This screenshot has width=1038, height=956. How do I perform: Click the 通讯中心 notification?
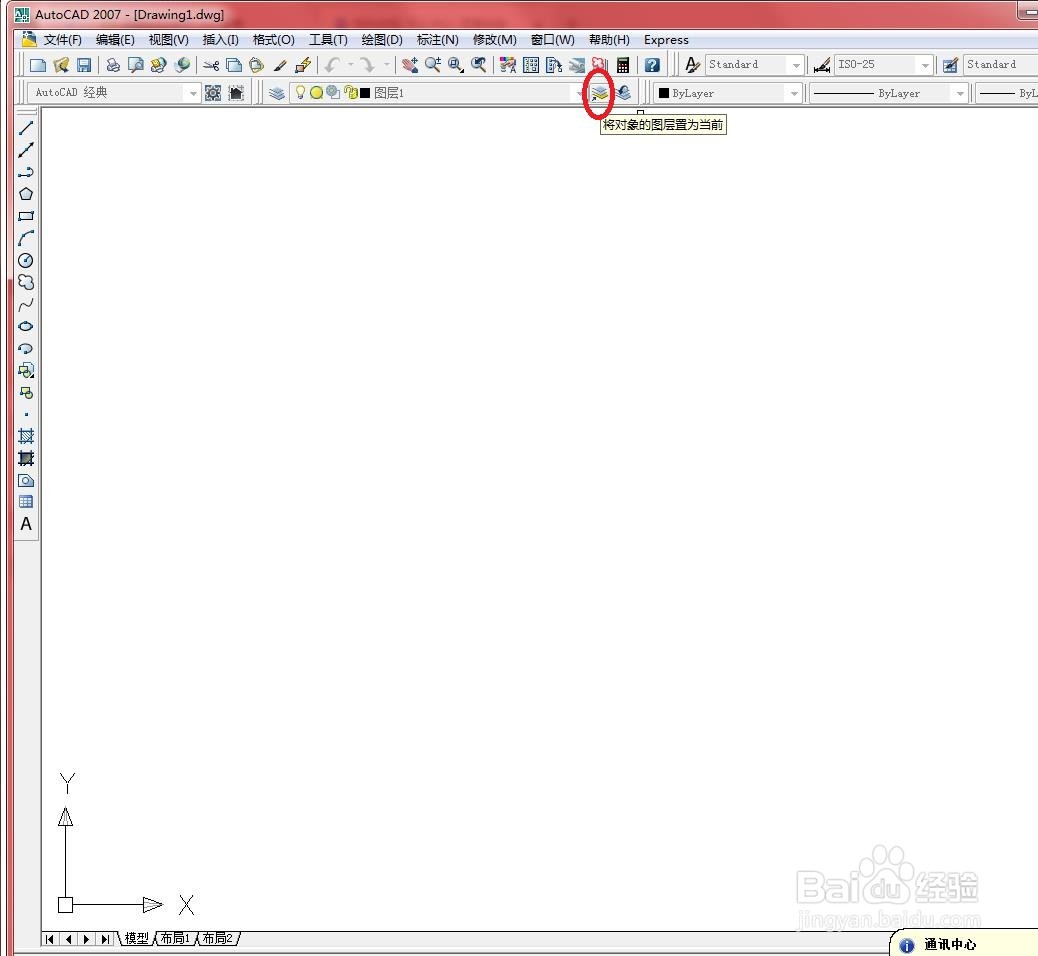point(949,945)
